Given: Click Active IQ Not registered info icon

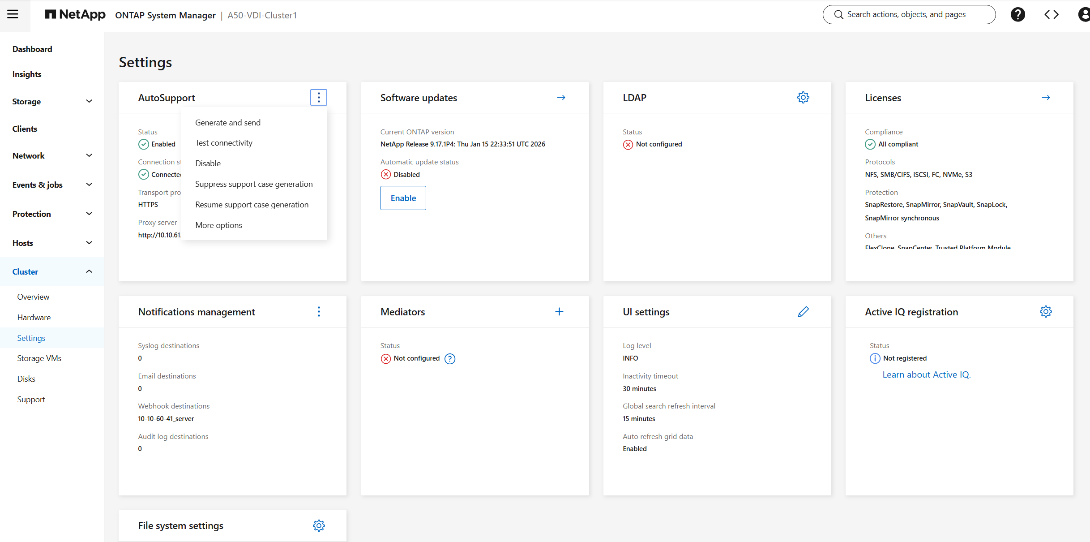Looking at the screenshot, I should [x=875, y=359].
